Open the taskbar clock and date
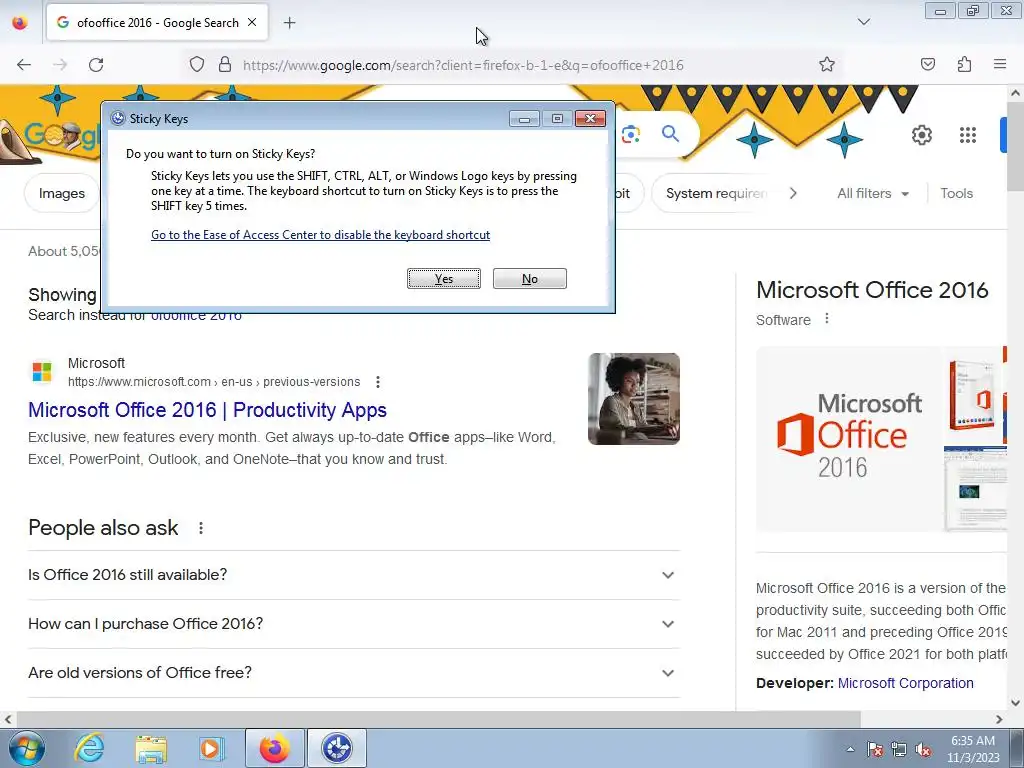This screenshot has width=1024, height=768. coord(973,749)
